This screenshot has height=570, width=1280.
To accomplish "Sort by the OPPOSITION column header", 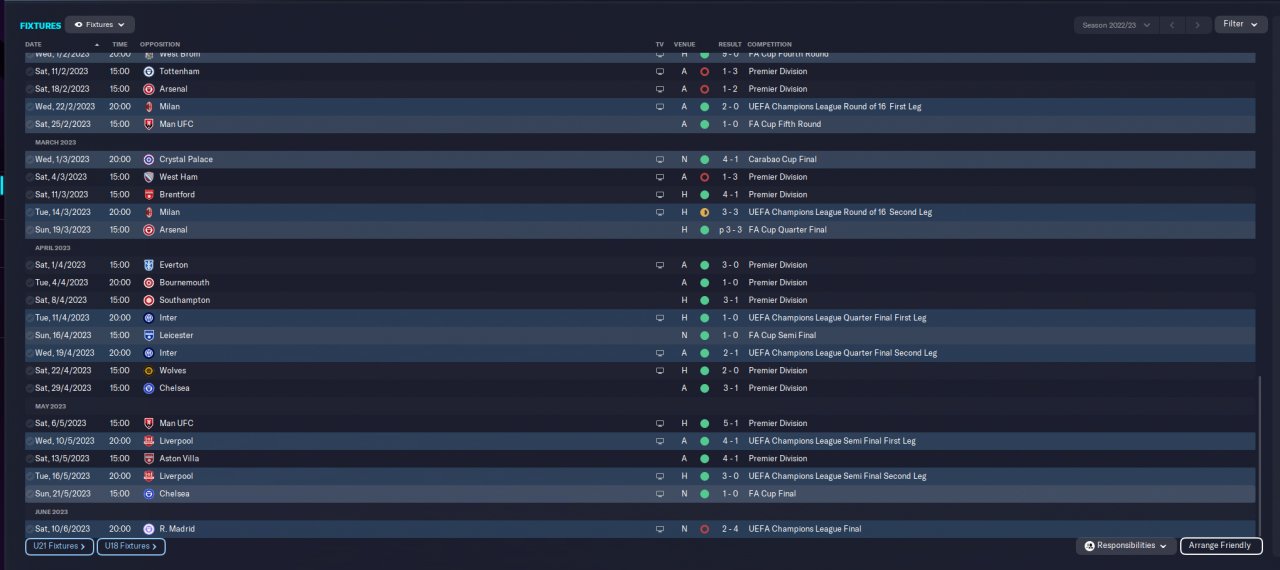I will (160, 45).
